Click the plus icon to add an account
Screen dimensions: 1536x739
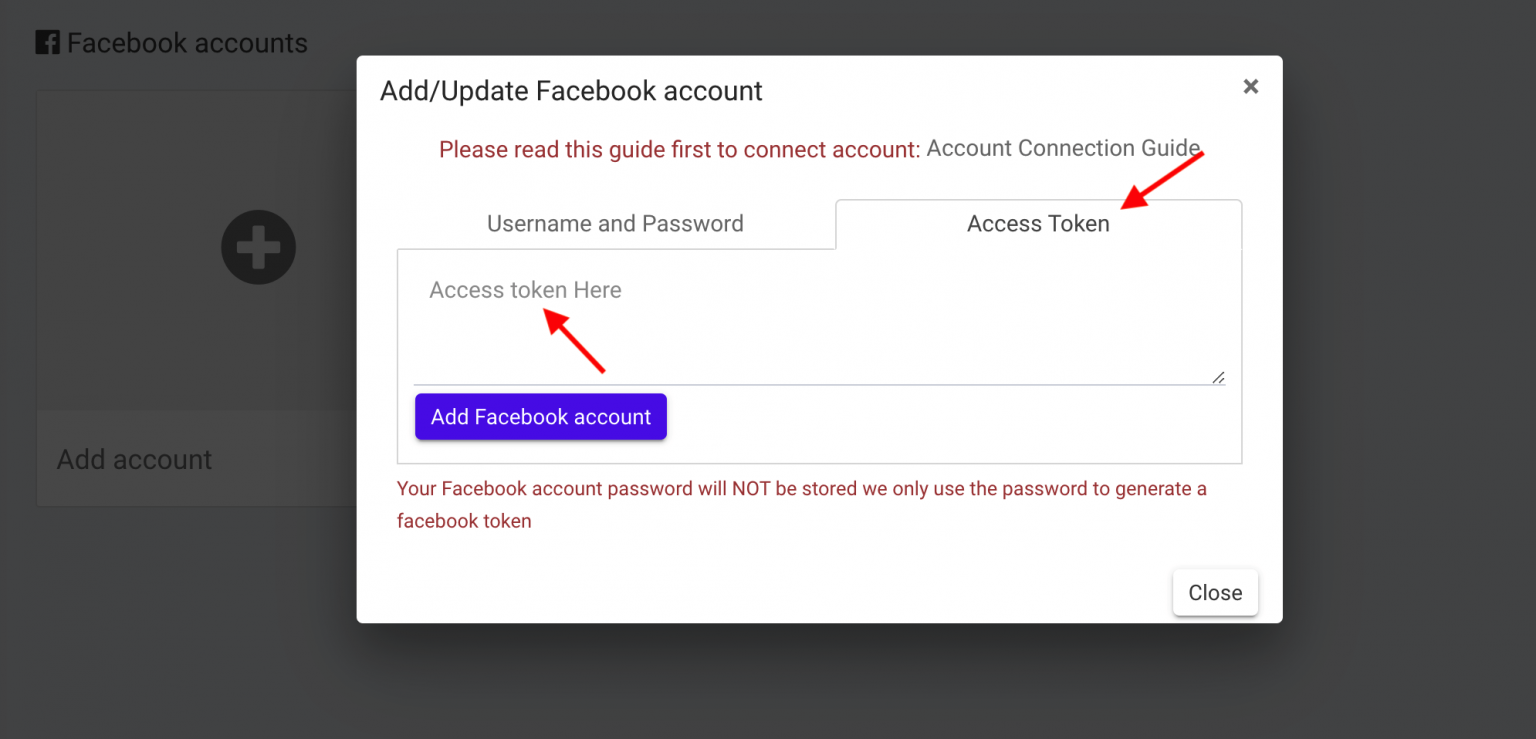[258, 247]
